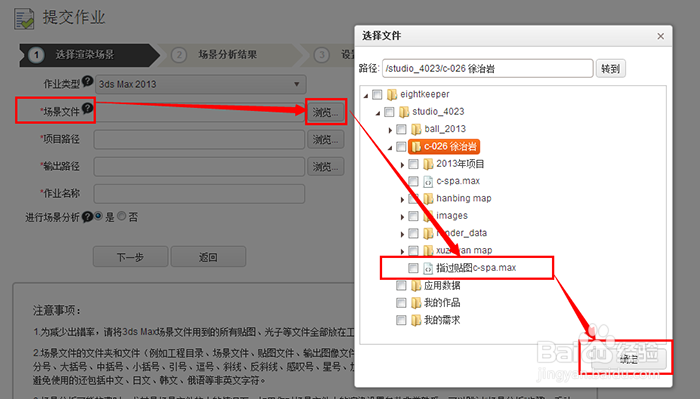Select the 指过贴图c-spa.max file name
This screenshot has width=700, height=399.
point(476,268)
